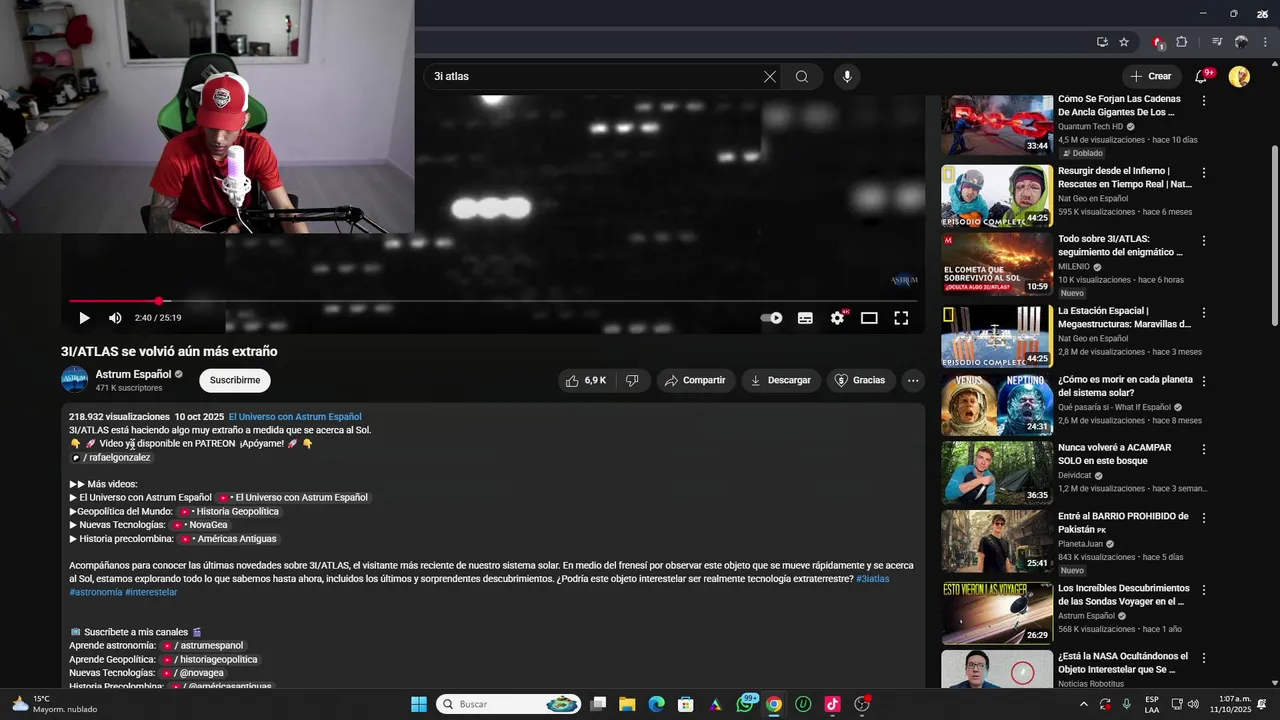Open YouTube notifications bell
This screenshot has height=720, width=1280.
tap(1202, 77)
